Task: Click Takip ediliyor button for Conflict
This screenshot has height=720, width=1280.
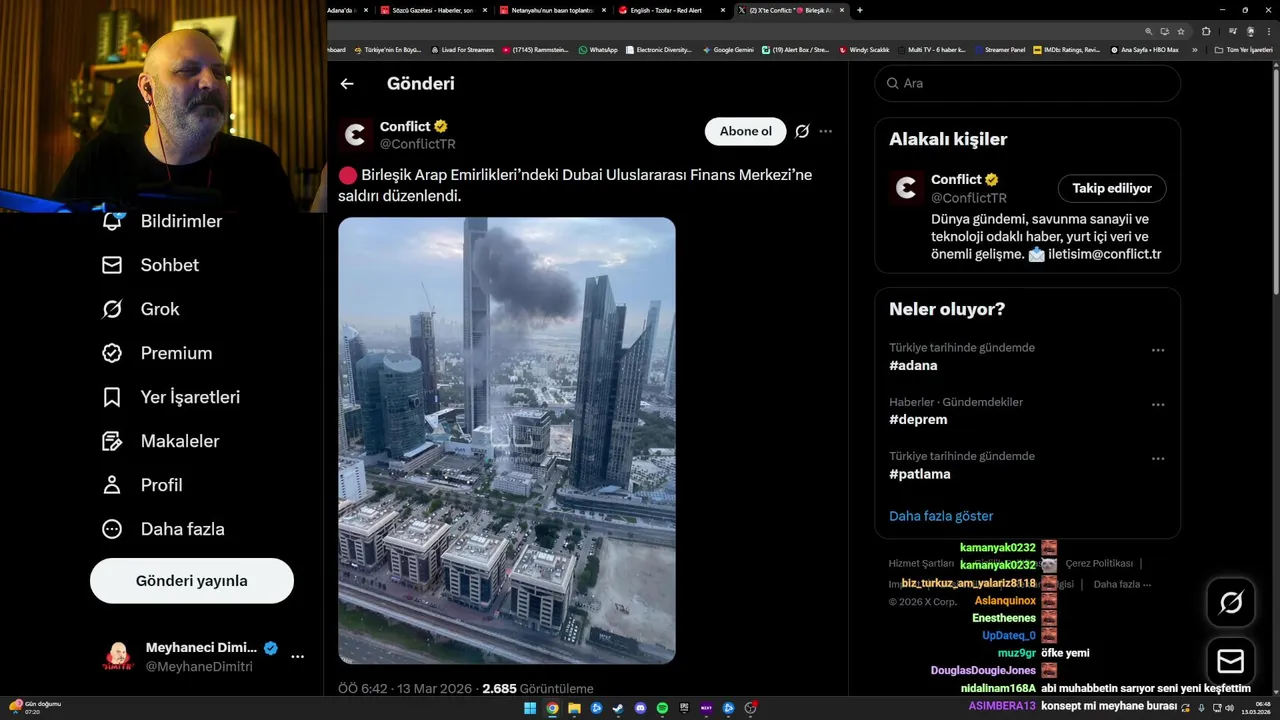Action: (x=1112, y=188)
